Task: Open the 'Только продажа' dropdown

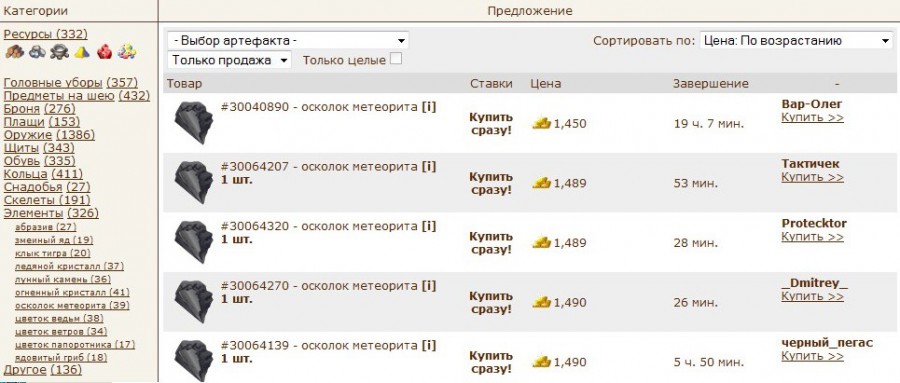Action: [x=230, y=60]
